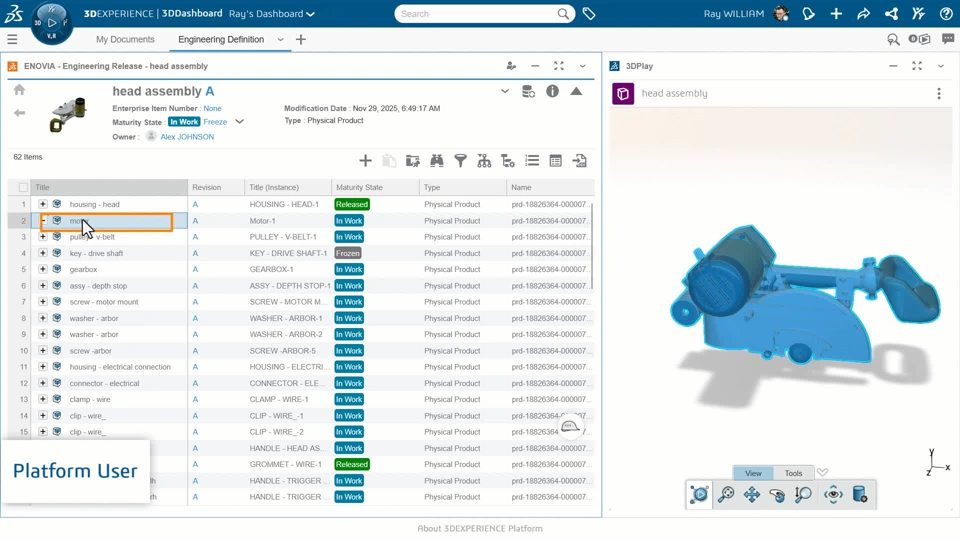Image resolution: width=960 pixels, height=540 pixels.
Task: Sort by the Revision column header
Action: click(x=216, y=187)
